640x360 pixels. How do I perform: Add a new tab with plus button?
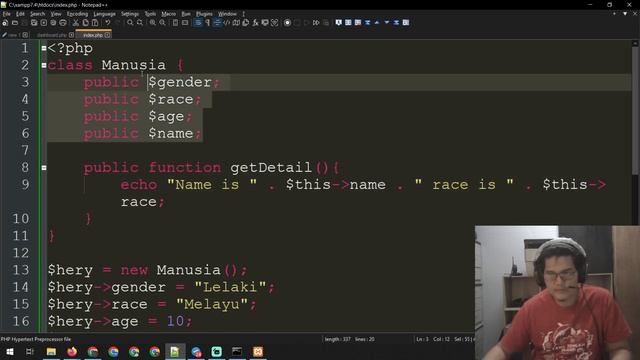tap(614, 14)
